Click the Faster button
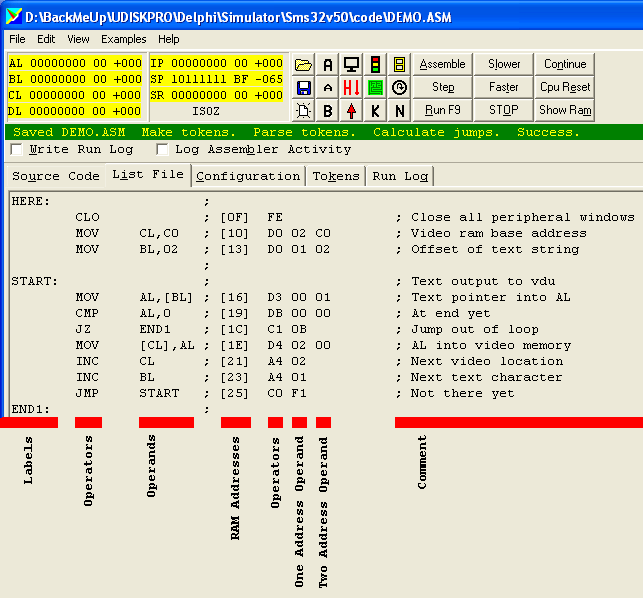Screen dimensions: 643x598 click(504, 87)
